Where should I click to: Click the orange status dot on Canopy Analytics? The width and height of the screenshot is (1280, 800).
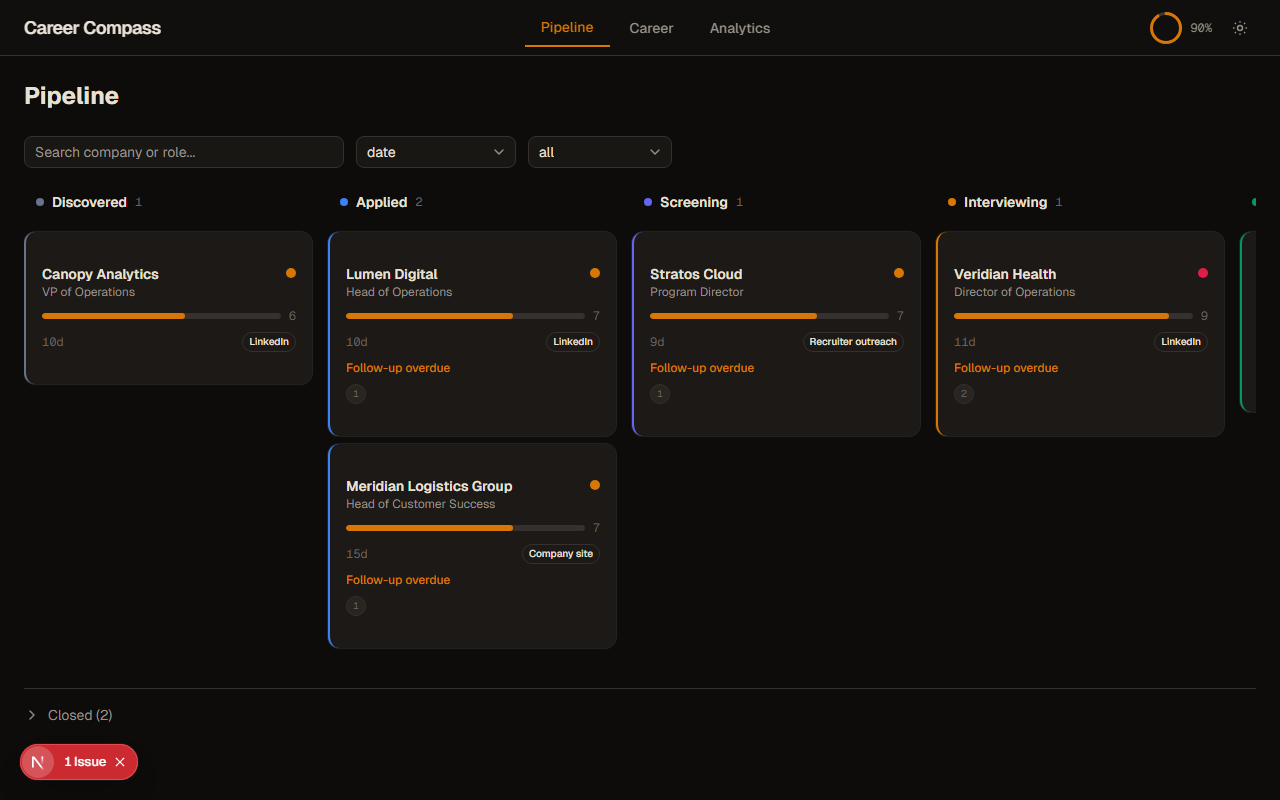point(291,273)
